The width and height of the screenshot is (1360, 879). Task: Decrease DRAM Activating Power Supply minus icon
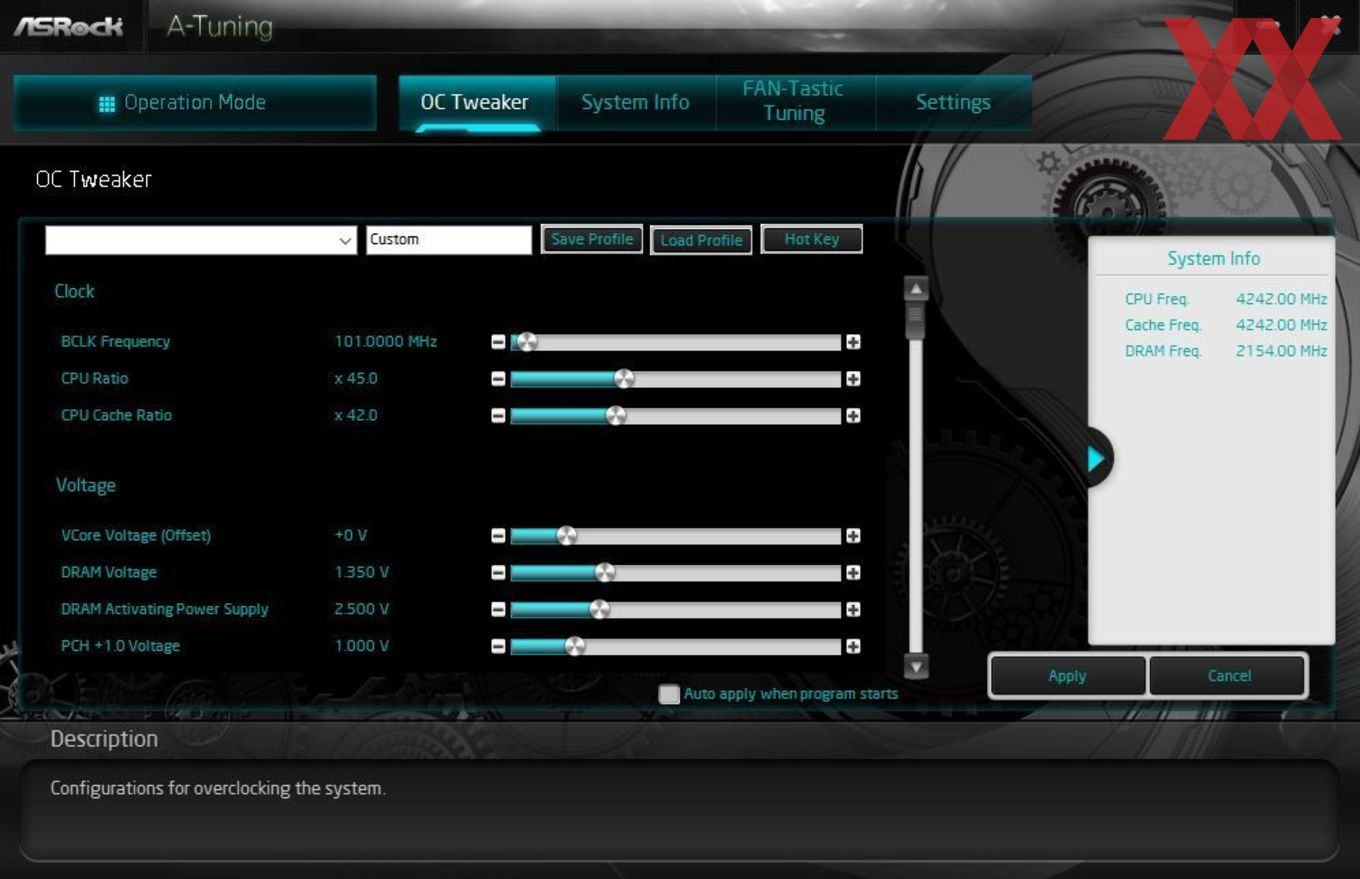[498, 610]
